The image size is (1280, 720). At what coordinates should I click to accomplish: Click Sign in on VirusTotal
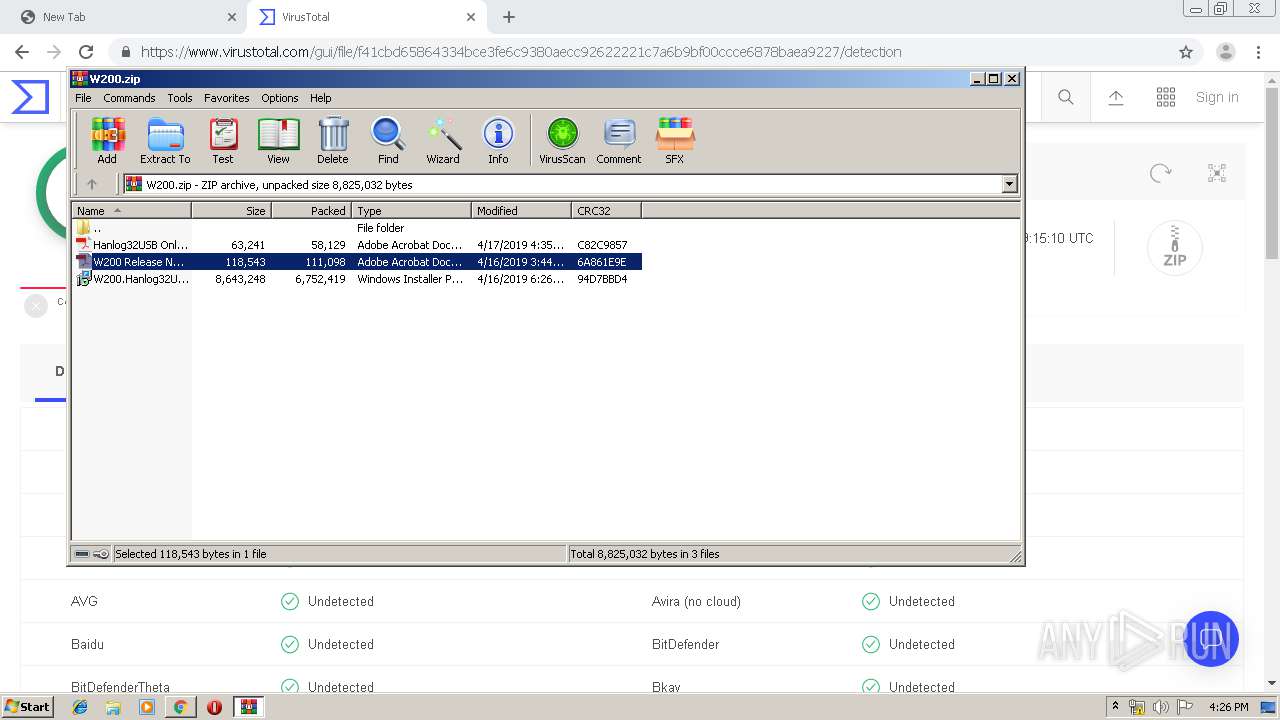click(x=1217, y=97)
